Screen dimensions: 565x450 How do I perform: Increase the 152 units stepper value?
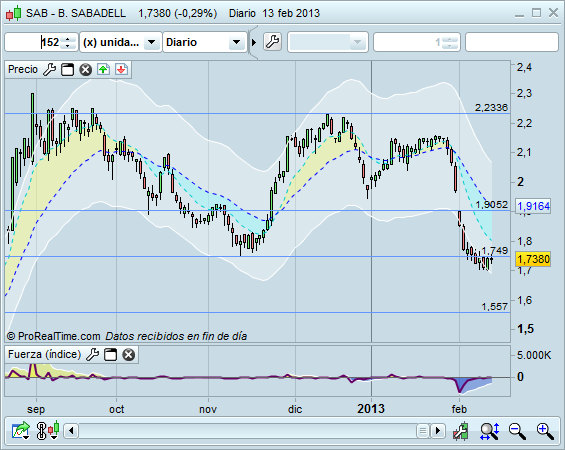click(x=67, y=39)
